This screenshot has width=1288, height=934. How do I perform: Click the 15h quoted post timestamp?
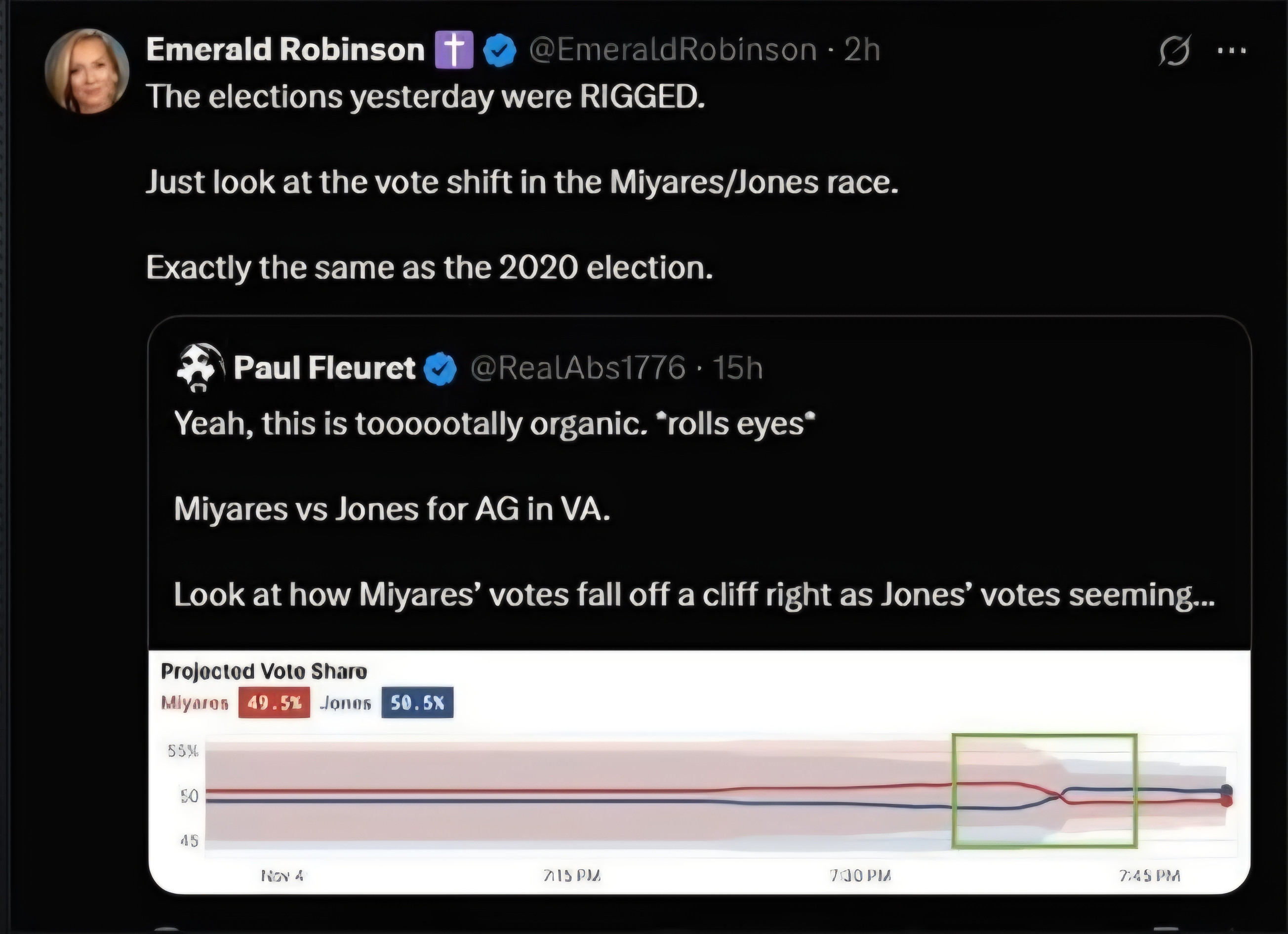click(x=737, y=368)
